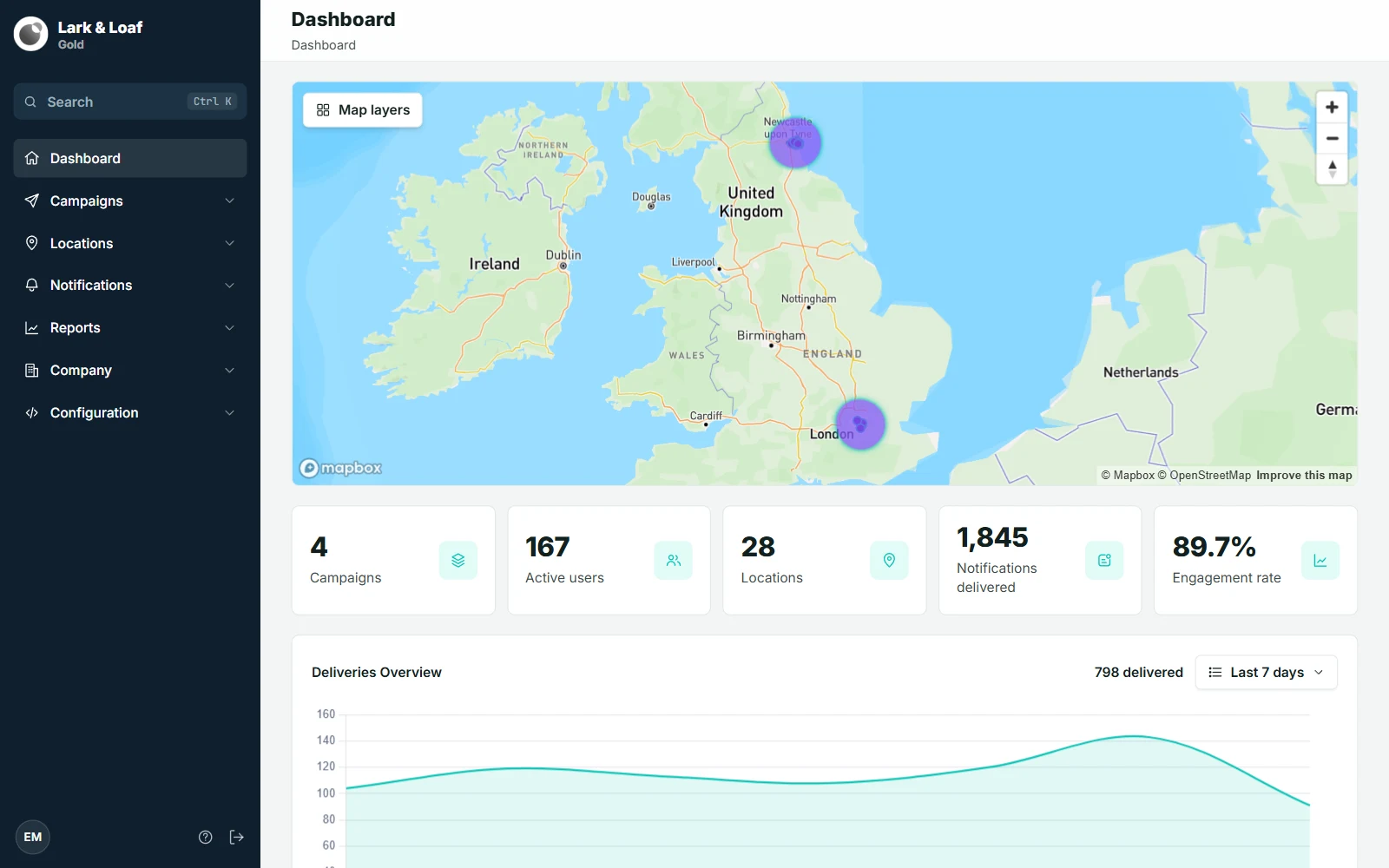Open help via question mark icon
The width and height of the screenshot is (1389, 868).
(206, 837)
